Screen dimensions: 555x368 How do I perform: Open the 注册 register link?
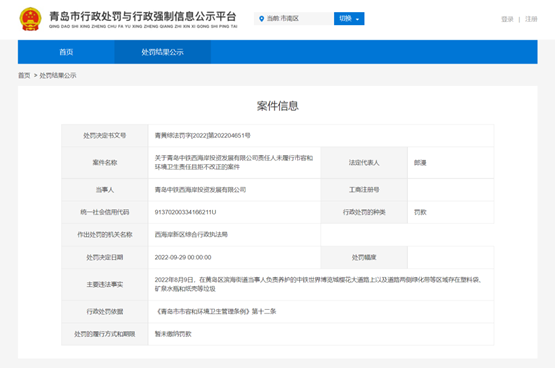pyautogui.click(x=531, y=19)
